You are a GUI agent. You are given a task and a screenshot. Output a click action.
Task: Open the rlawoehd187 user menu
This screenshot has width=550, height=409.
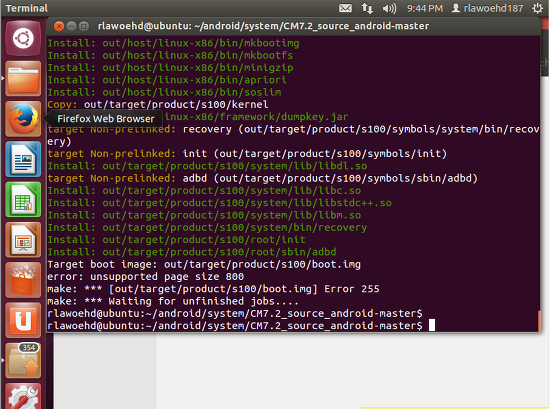click(x=488, y=8)
